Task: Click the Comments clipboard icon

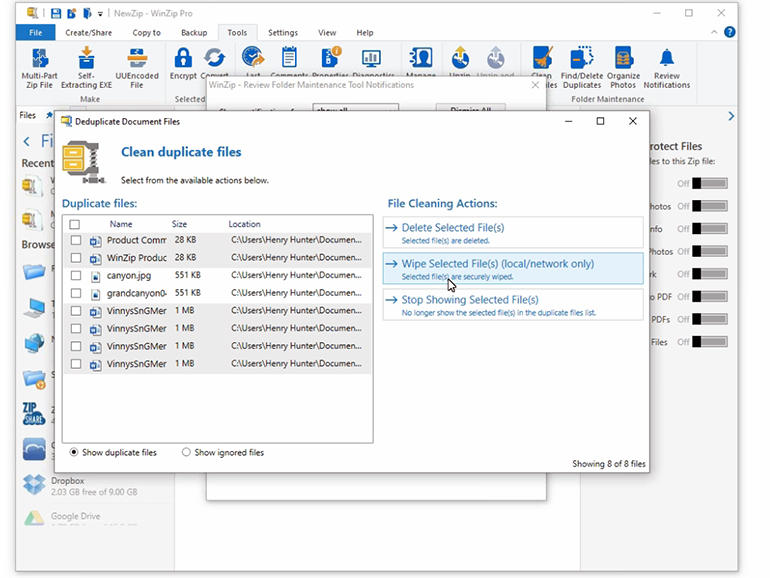Action: click(x=289, y=58)
